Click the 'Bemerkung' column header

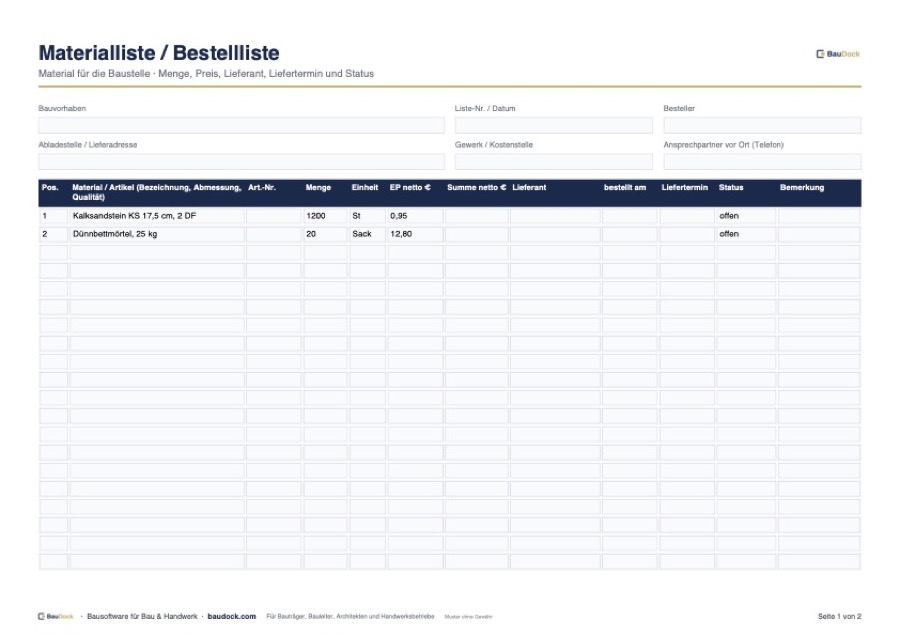[801, 188]
